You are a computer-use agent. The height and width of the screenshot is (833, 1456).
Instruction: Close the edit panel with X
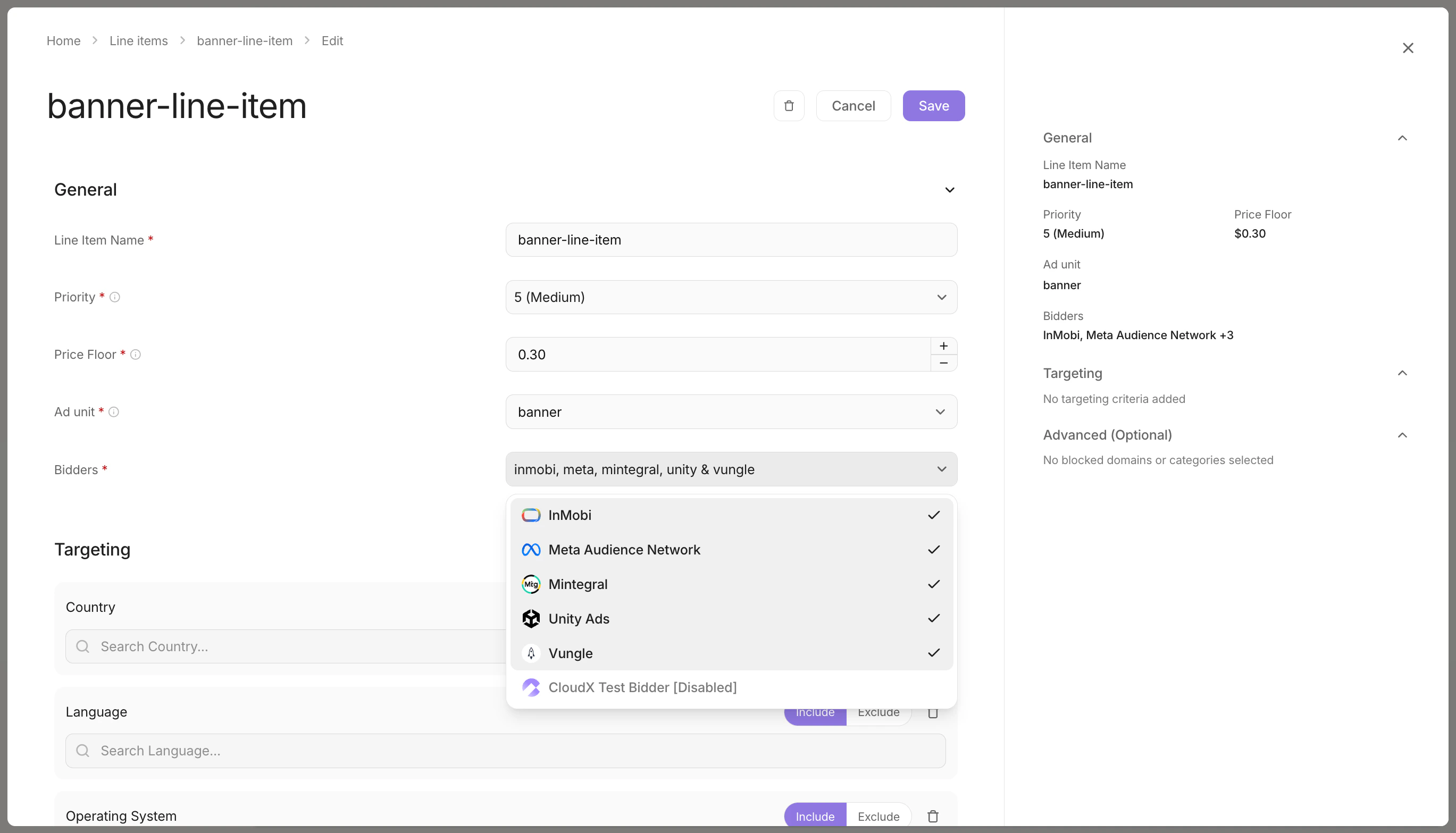click(1408, 48)
